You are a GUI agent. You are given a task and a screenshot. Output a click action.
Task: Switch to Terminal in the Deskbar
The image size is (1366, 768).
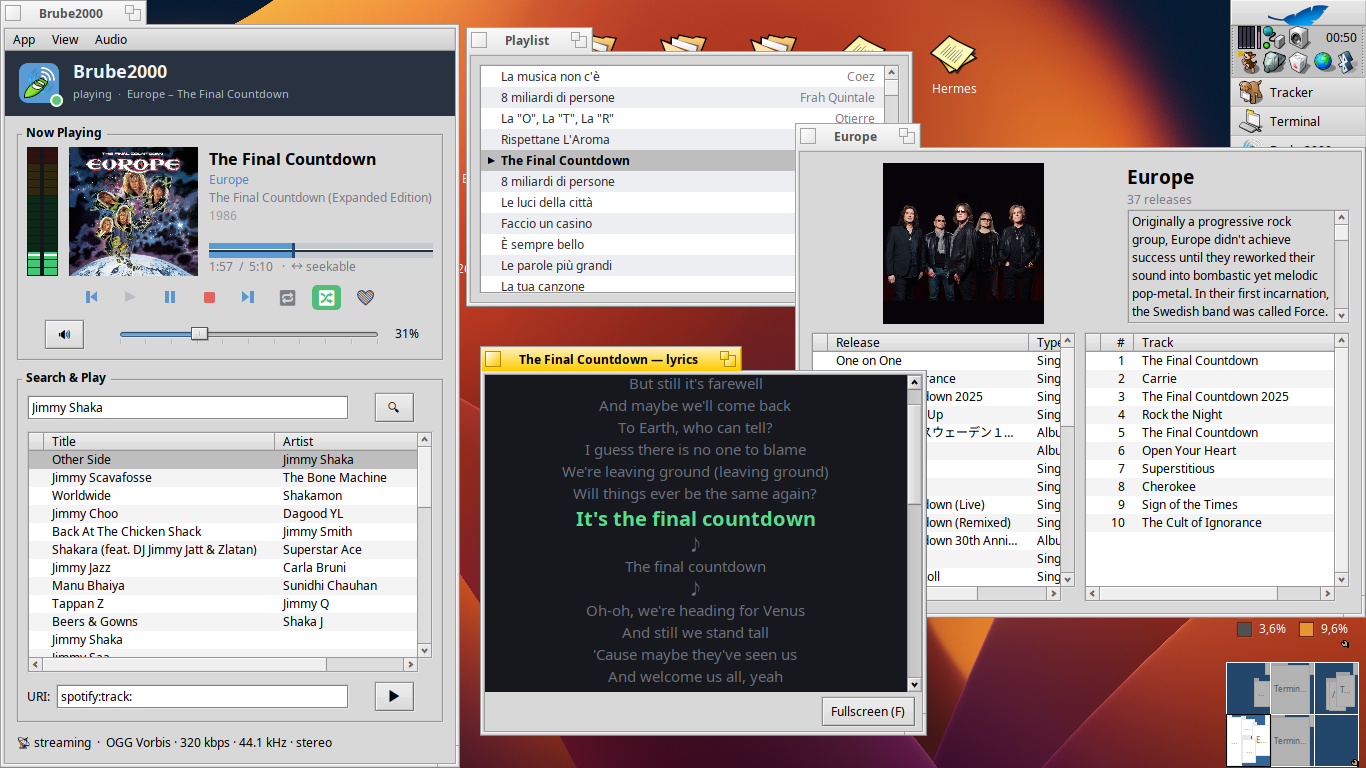(1298, 121)
